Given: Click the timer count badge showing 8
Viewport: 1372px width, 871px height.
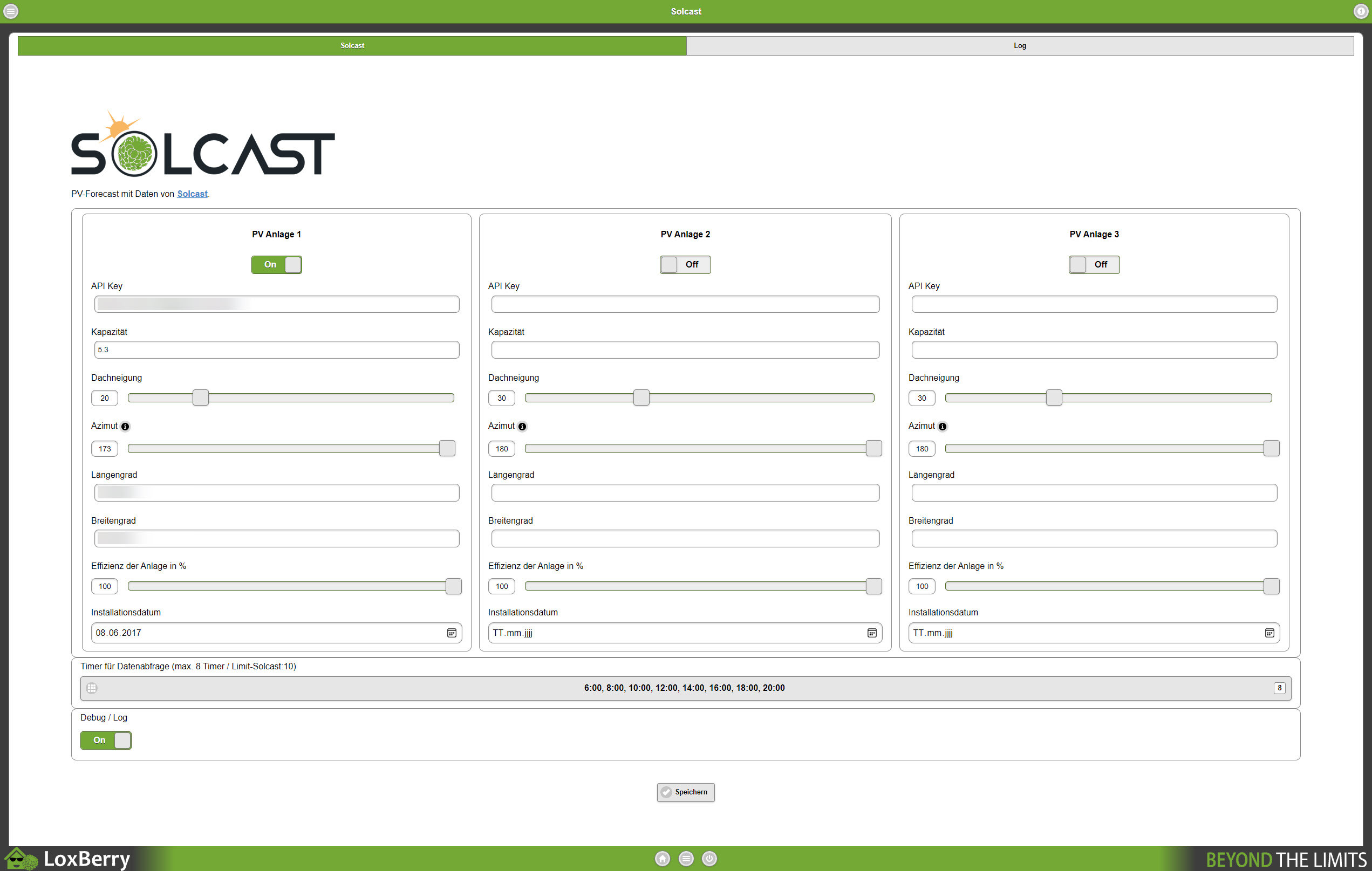Looking at the screenshot, I should [1279, 688].
